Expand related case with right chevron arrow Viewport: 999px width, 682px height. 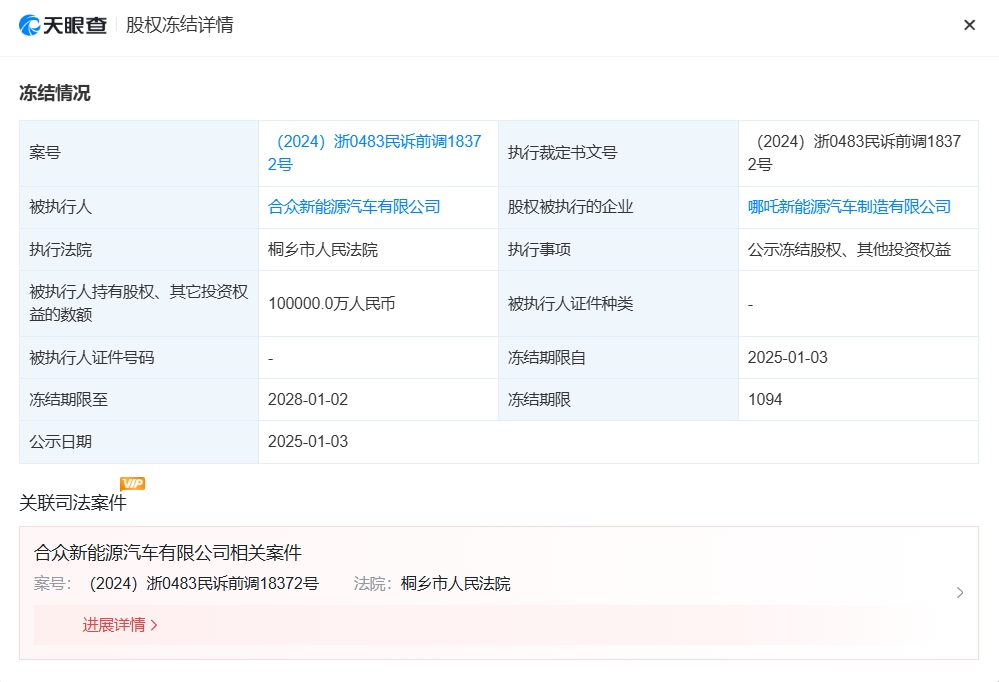[960, 593]
